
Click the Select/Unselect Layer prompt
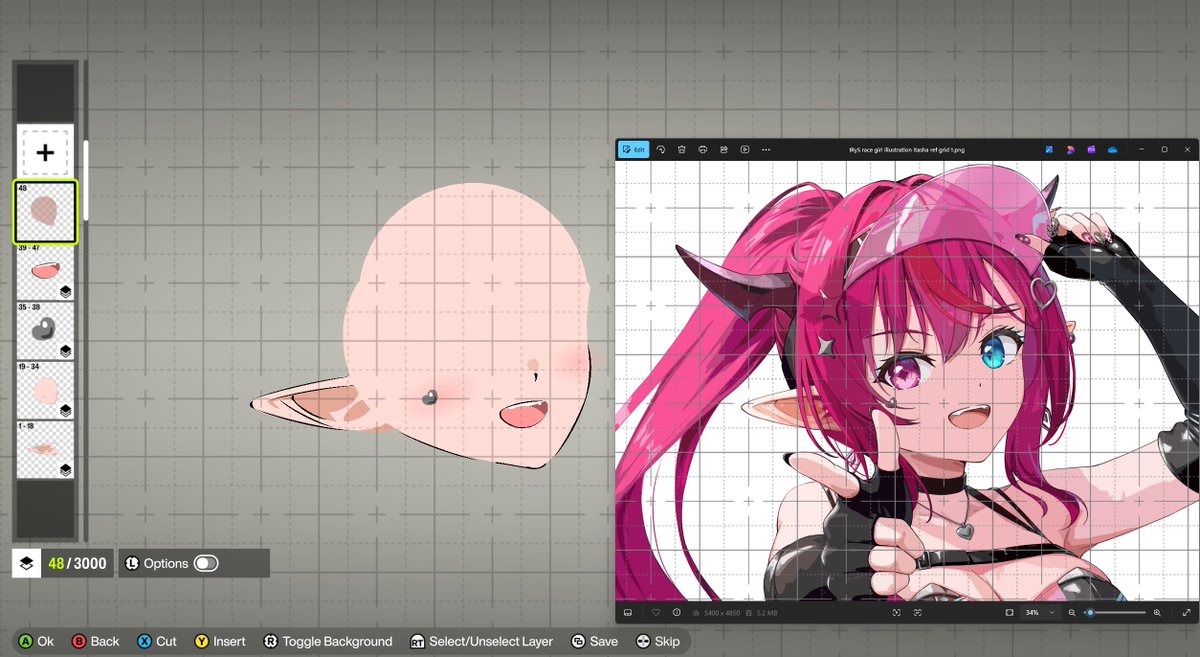pos(482,641)
